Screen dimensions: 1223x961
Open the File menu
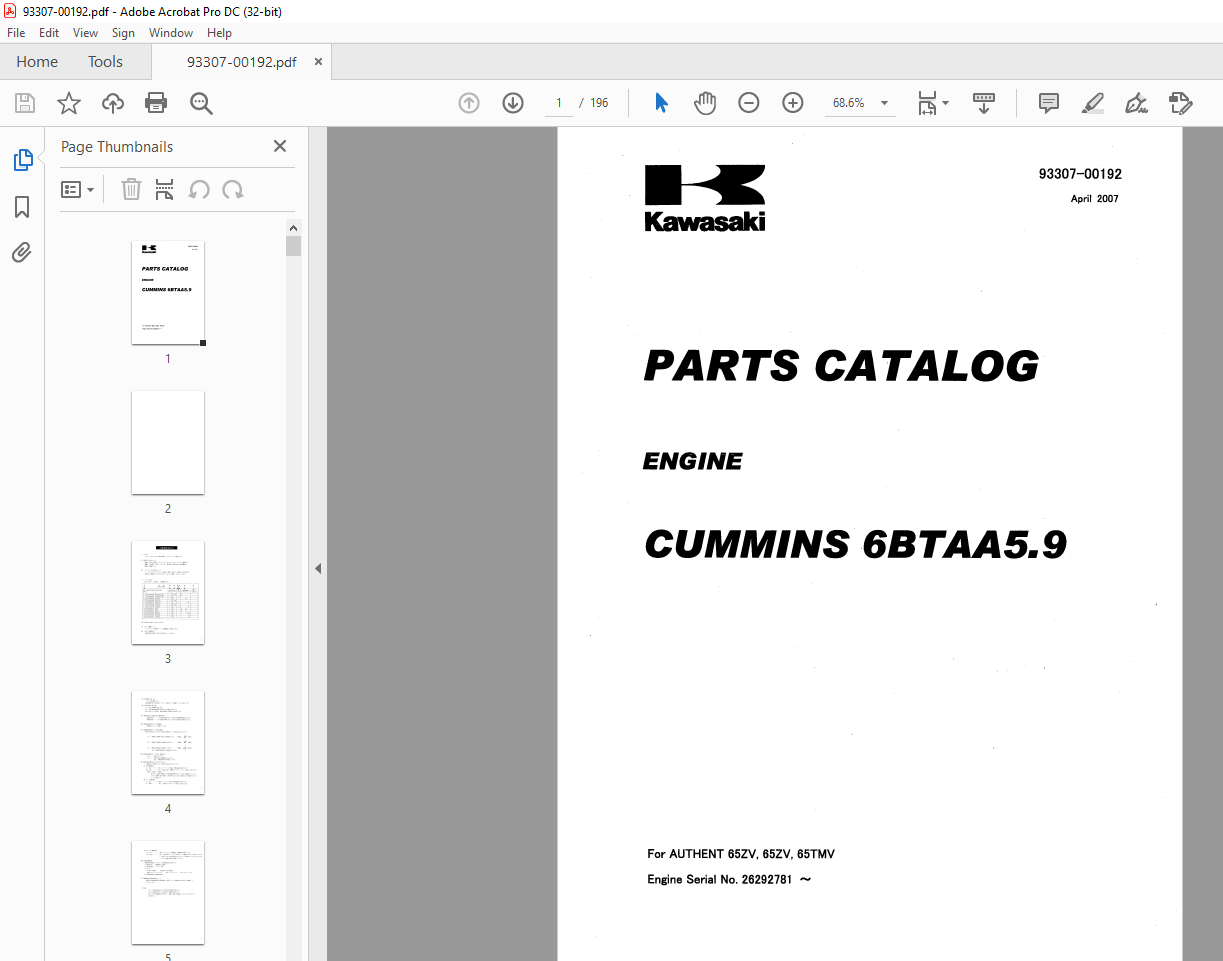pos(16,33)
